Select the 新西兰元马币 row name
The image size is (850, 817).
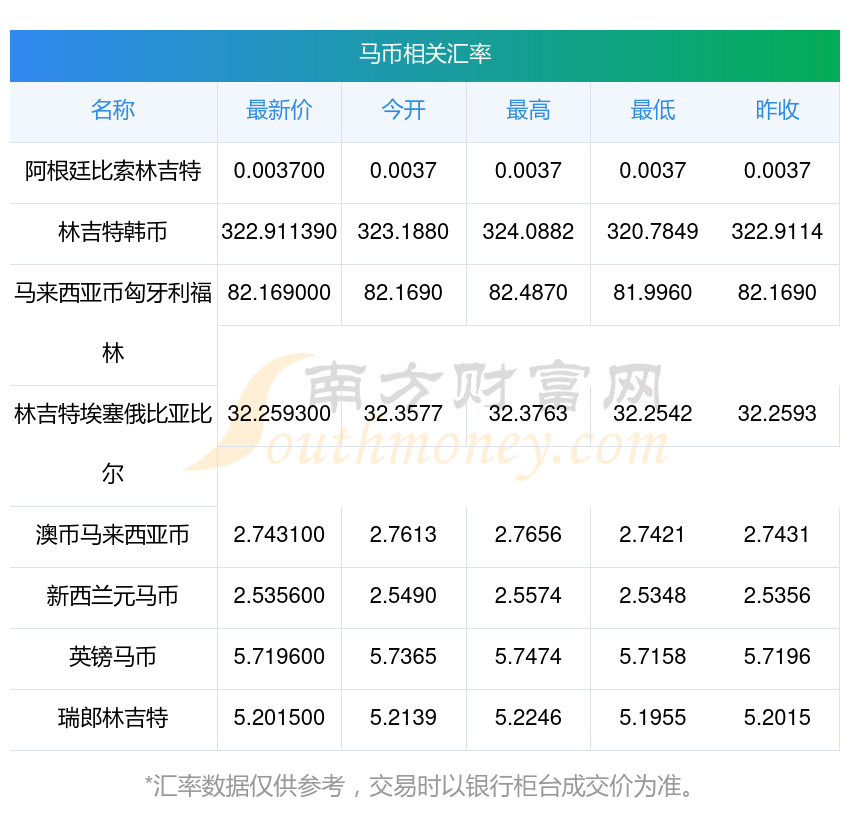113,596
